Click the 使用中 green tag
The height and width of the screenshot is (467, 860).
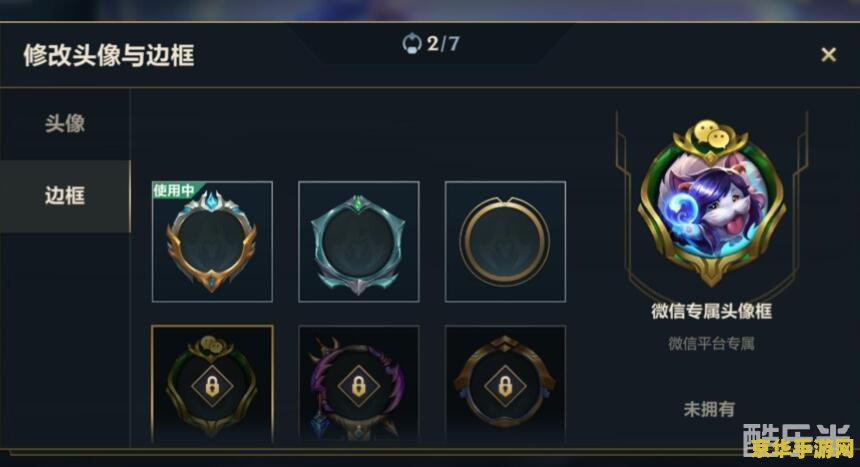tap(174, 190)
